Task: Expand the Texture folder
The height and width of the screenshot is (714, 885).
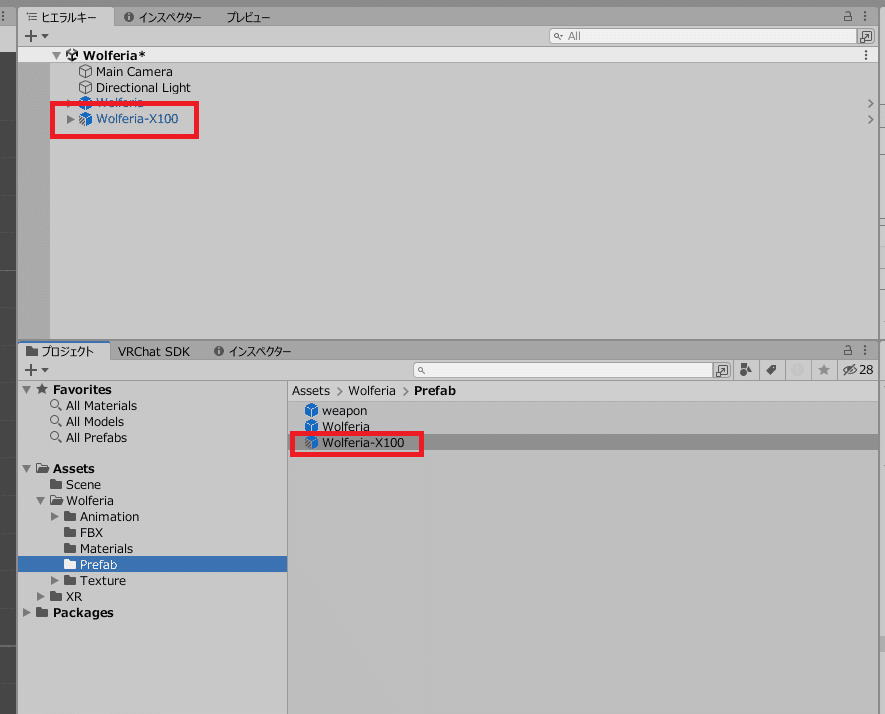Action: [55, 580]
